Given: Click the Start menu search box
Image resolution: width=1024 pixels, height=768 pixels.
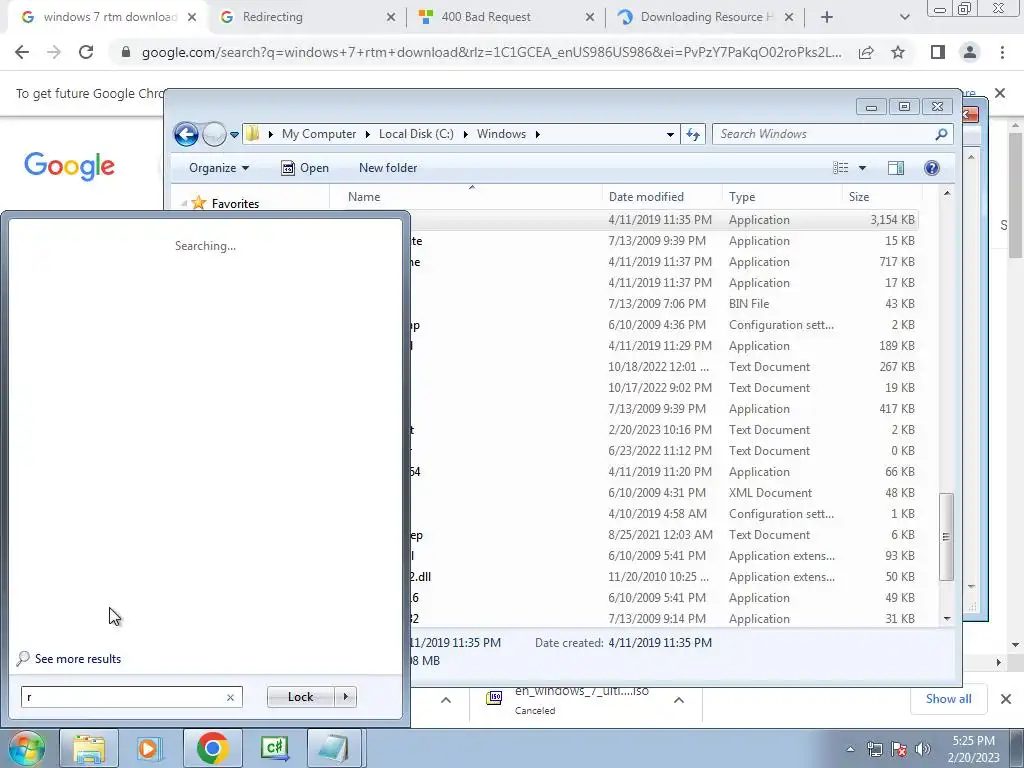Looking at the screenshot, I should point(131,697).
